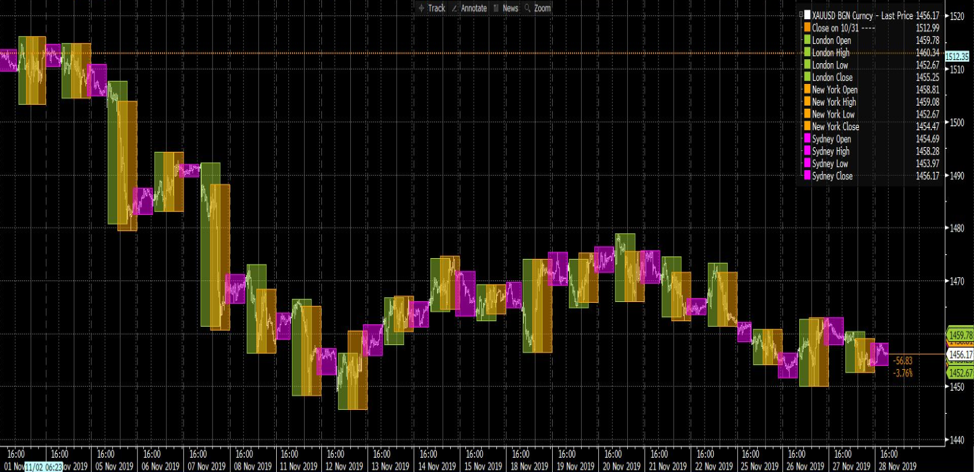This screenshot has height=472, width=974.
Task: Select the London Low legend entry
Action: [x=831, y=65]
